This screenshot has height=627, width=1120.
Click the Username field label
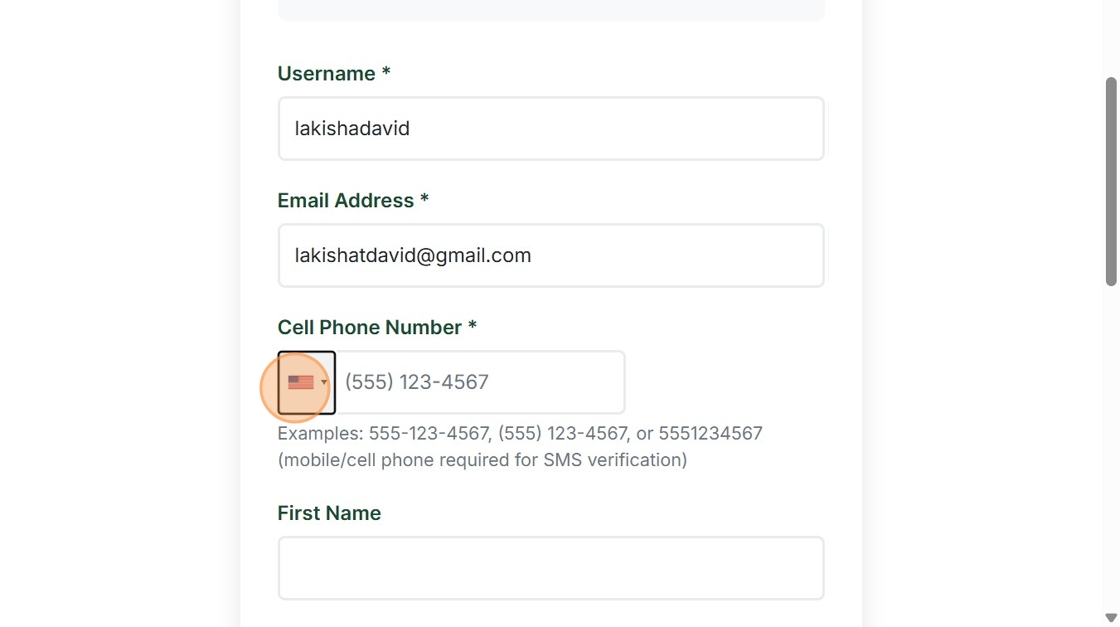pos(326,74)
